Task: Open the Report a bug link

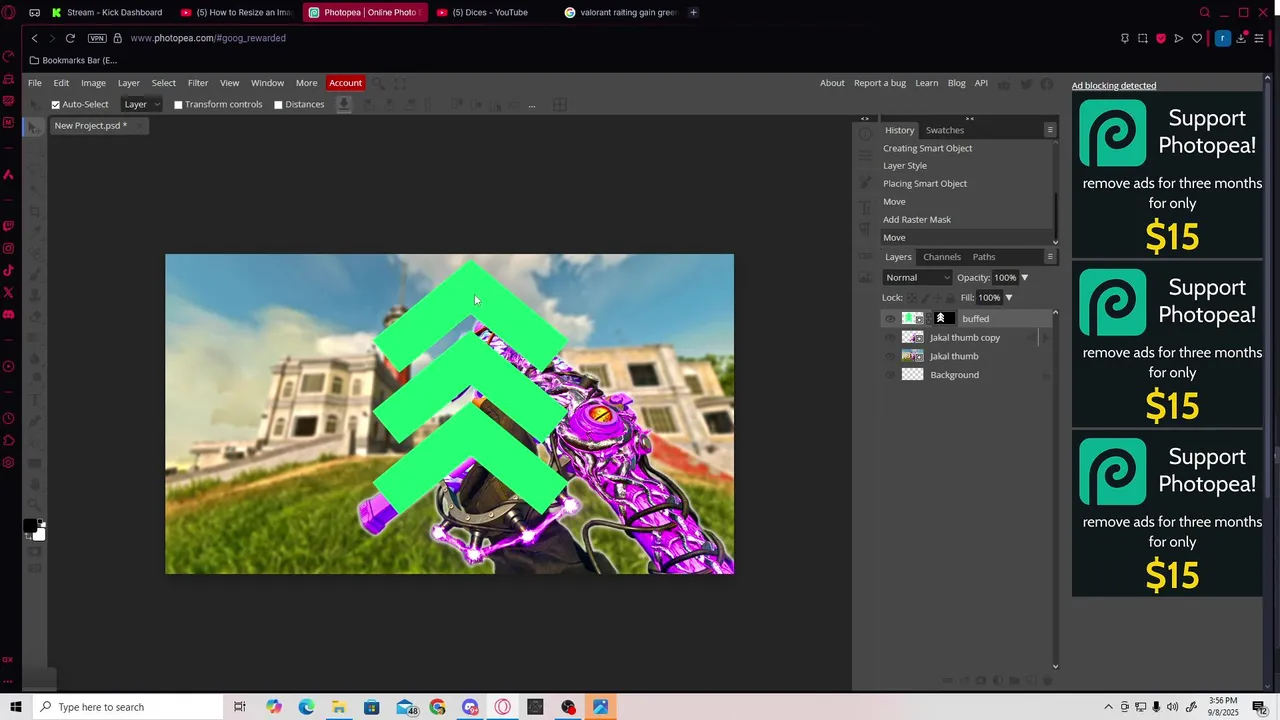Action: point(880,83)
